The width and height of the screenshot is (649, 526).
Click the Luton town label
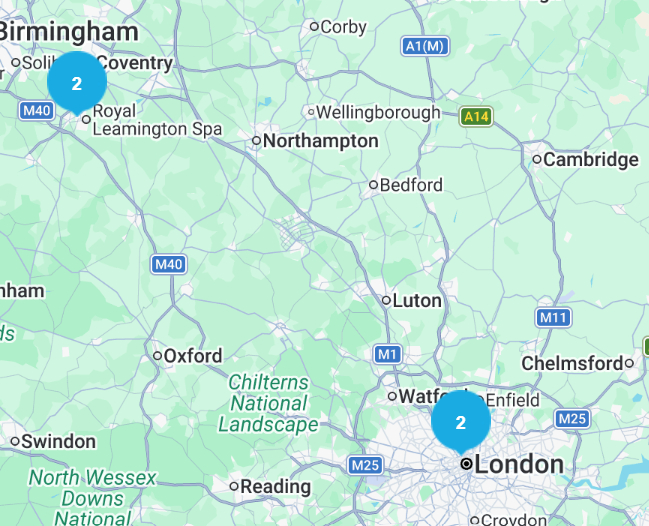[x=417, y=301]
